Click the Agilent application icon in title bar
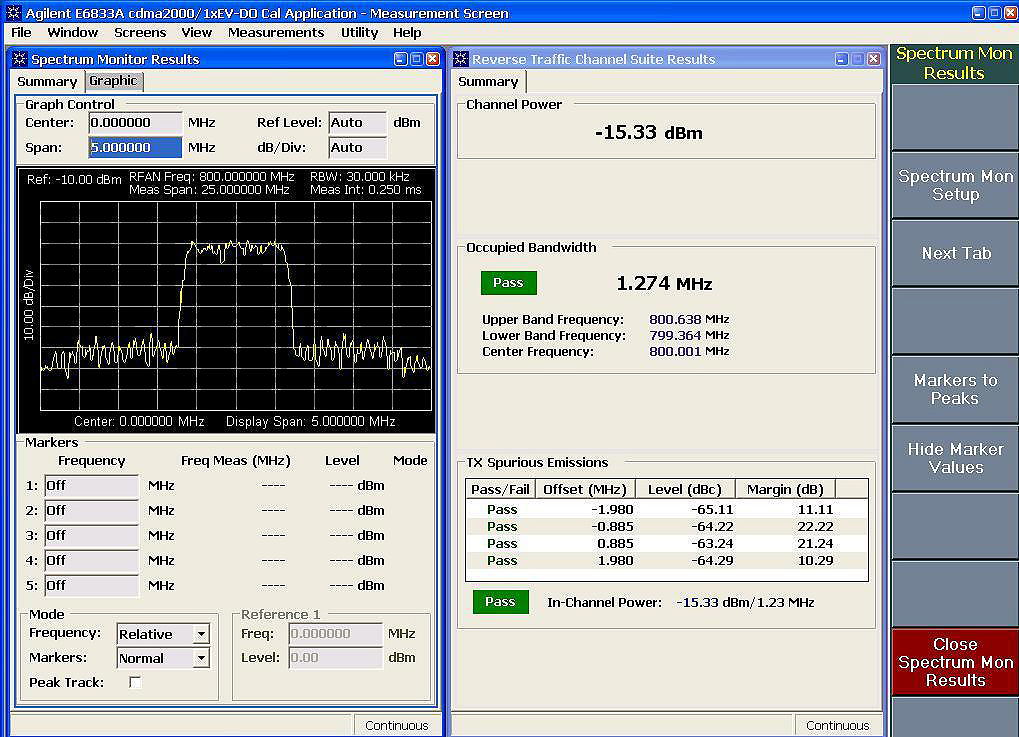The image size is (1019, 737). point(13,12)
